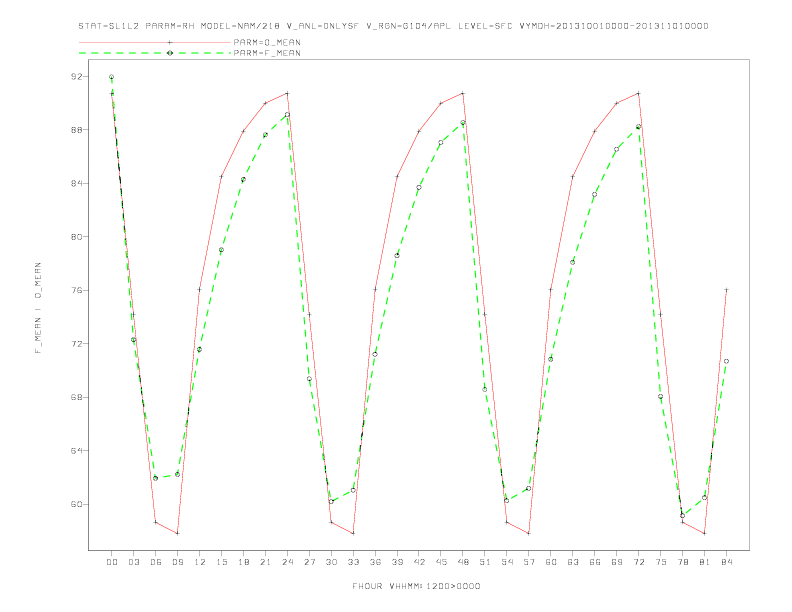792x612 pixels.
Task: Select the O_MEAN plus marker at hour 72
Action: pyautogui.click(x=638, y=93)
